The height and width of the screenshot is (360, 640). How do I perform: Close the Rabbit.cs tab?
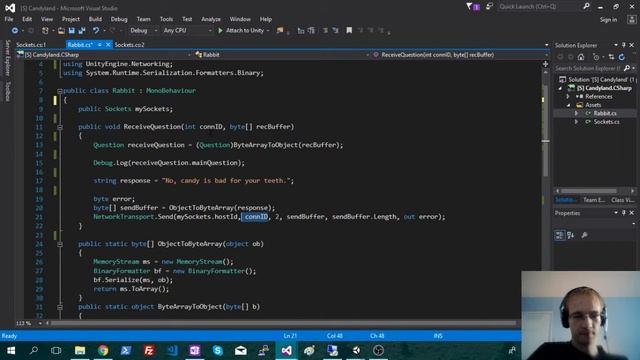click(x=108, y=45)
